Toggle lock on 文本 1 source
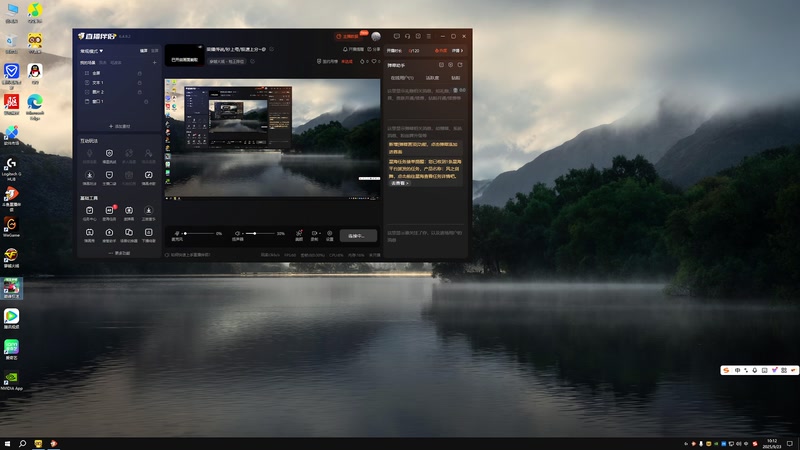 [140, 83]
